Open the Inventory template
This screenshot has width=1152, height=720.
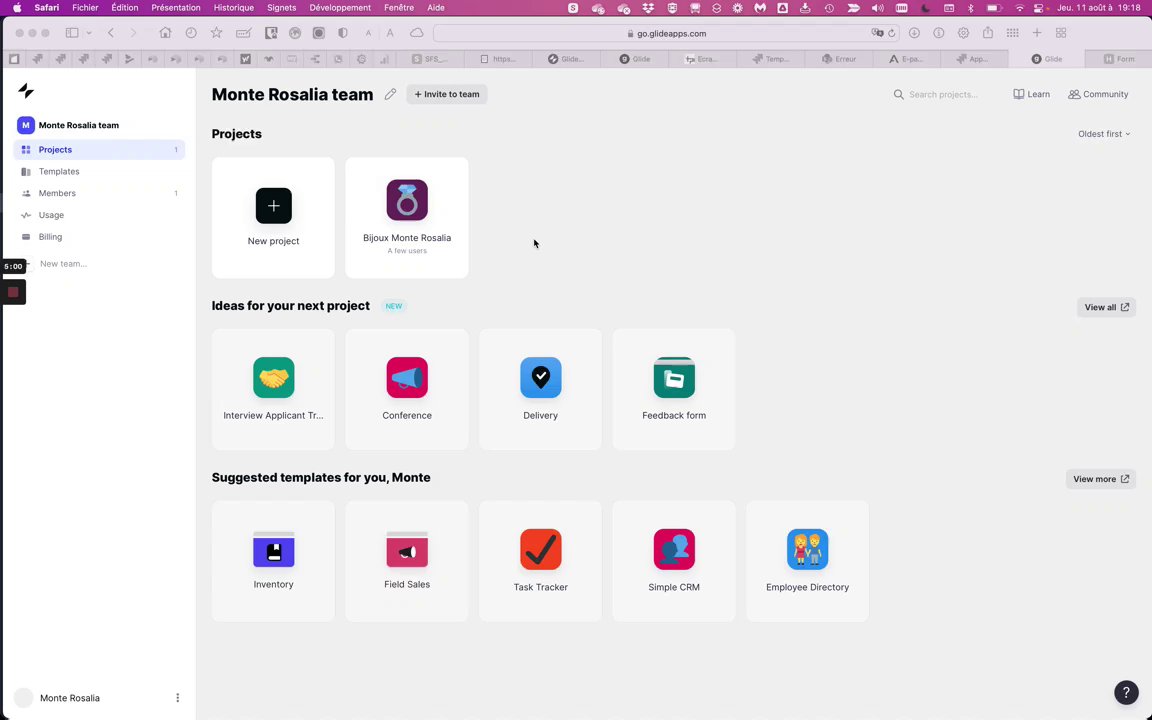click(273, 561)
